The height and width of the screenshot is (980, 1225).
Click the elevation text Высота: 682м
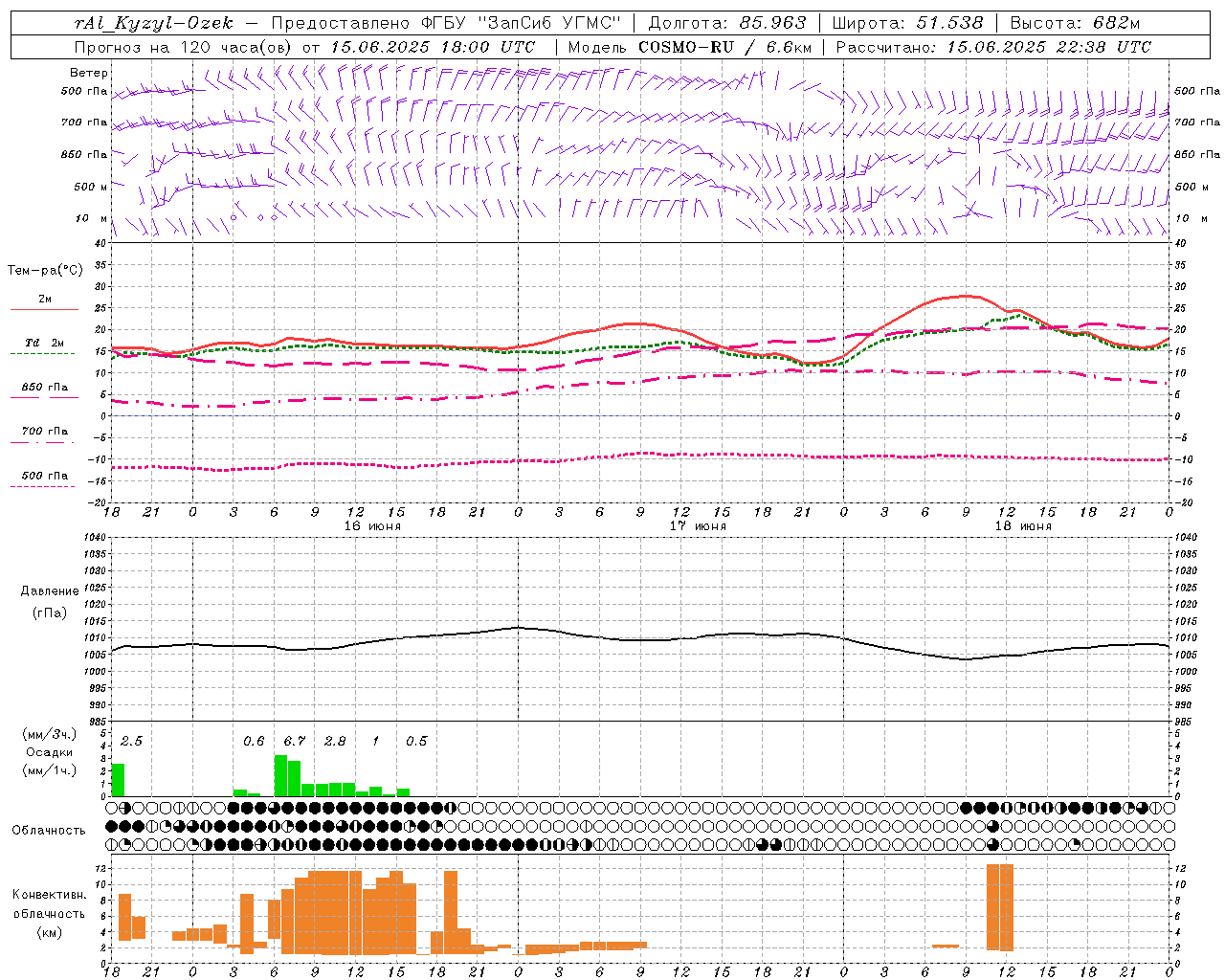click(1075, 23)
